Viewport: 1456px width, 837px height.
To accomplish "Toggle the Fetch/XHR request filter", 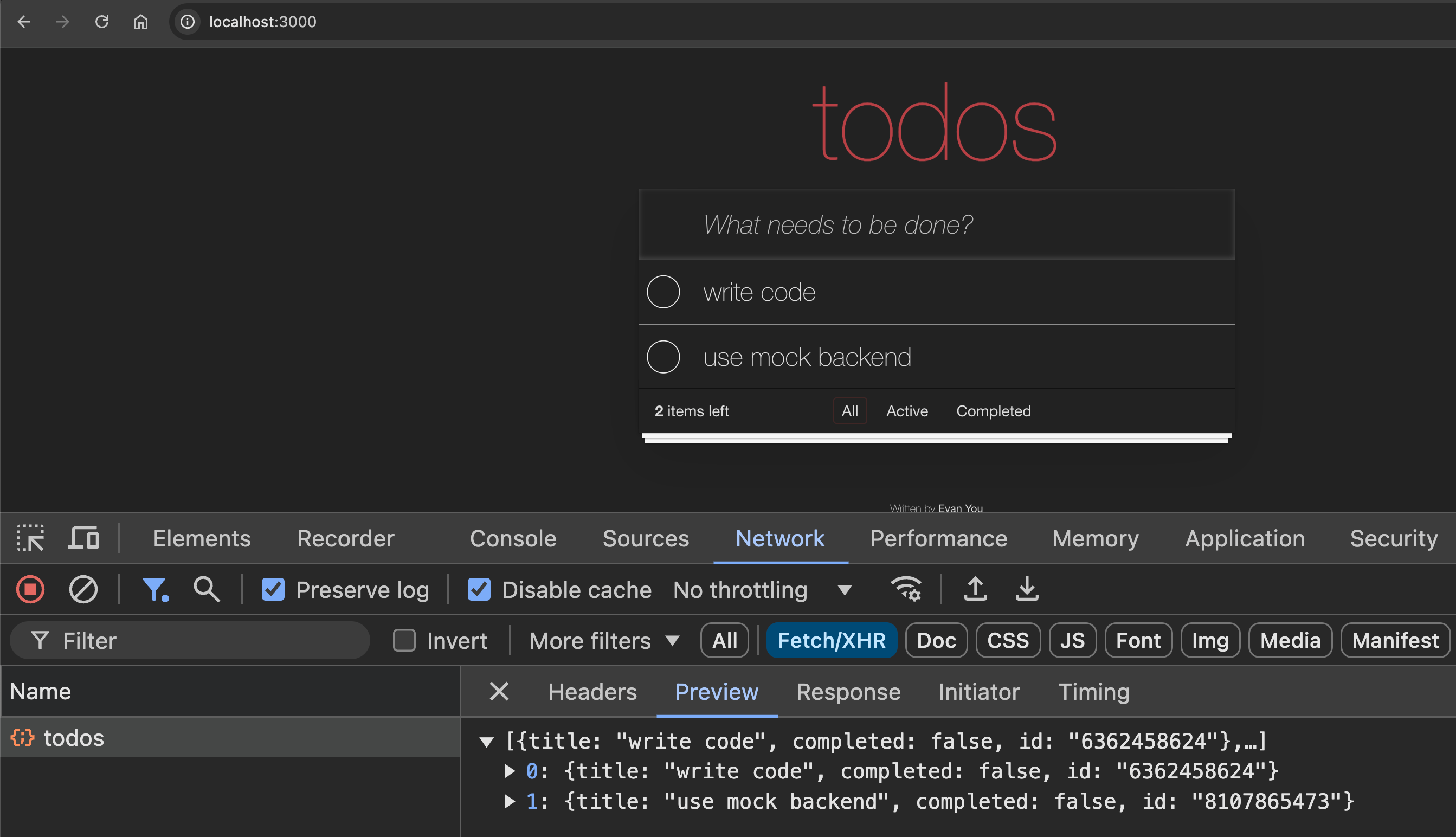I will [831, 640].
